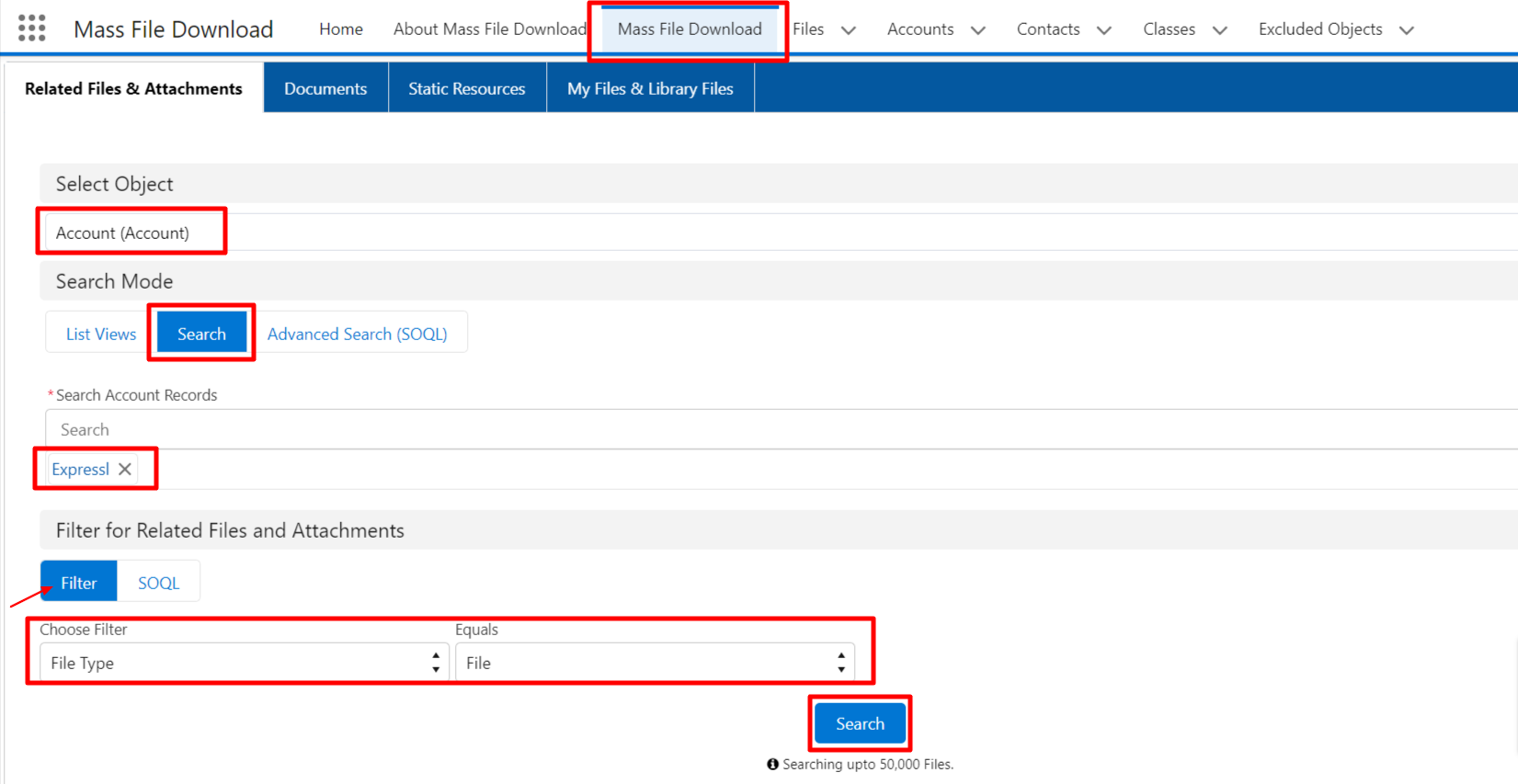Click the Select Object section heading

[114, 184]
